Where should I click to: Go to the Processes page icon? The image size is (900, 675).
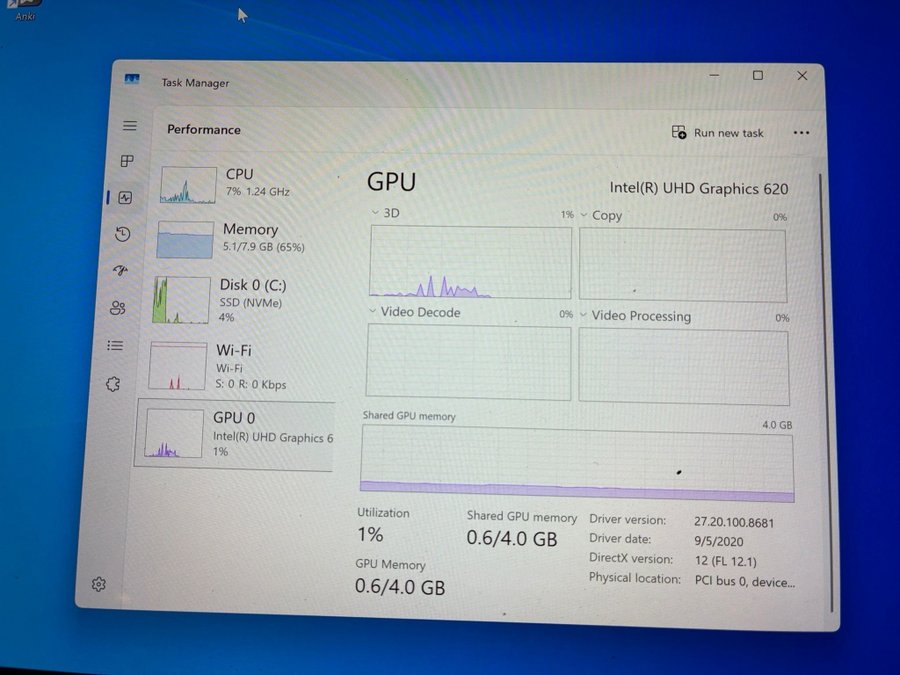127,161
